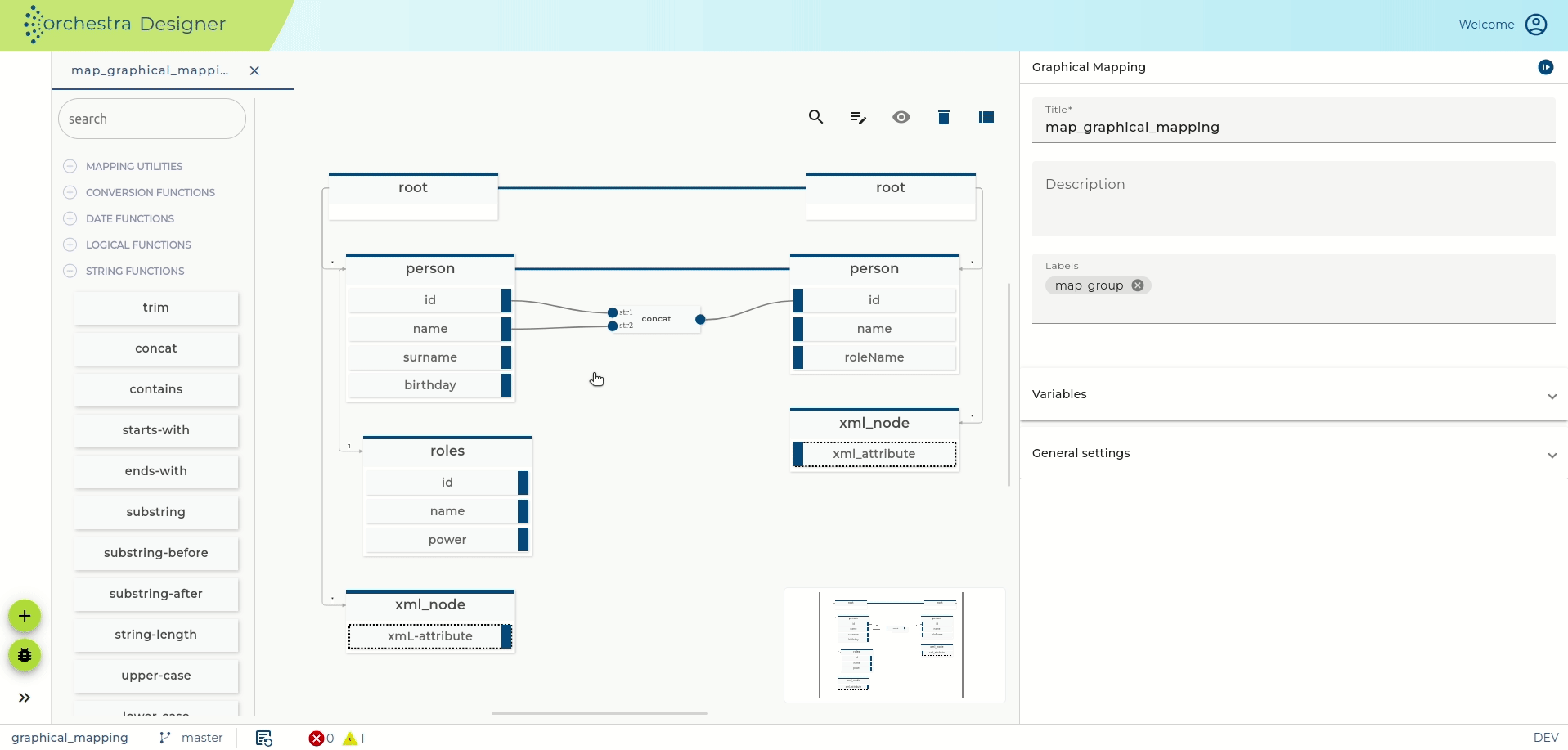Click graphical_mapping in the status bar
The width and height of the screenshot is (1568, 750).
click(x=70, y=738)
